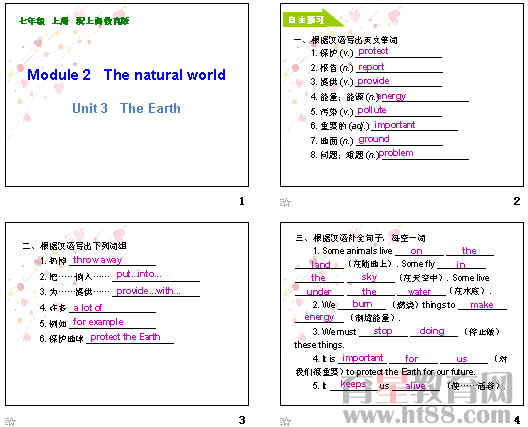Click the phrase "throw away" on slide 3
This screenshot has height=427, width=528.
(97, 260)
